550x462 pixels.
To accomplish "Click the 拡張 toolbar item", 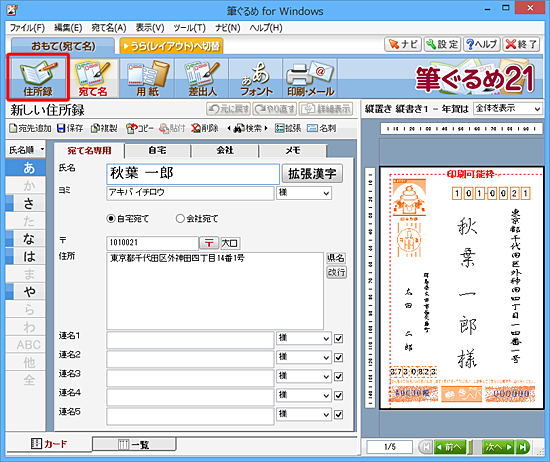I will pyautogui.click(x=288, y=128).
